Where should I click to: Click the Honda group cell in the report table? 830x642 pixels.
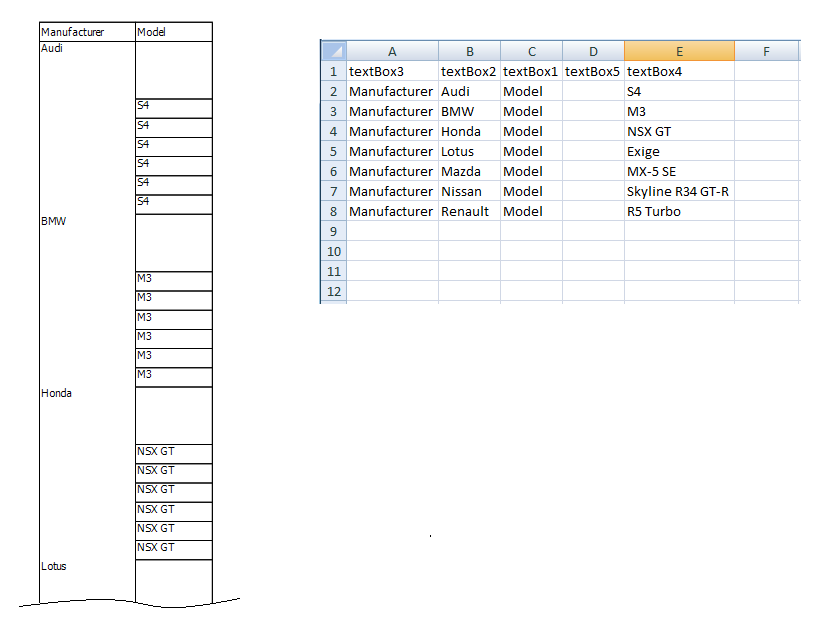[x=87, y=473]
